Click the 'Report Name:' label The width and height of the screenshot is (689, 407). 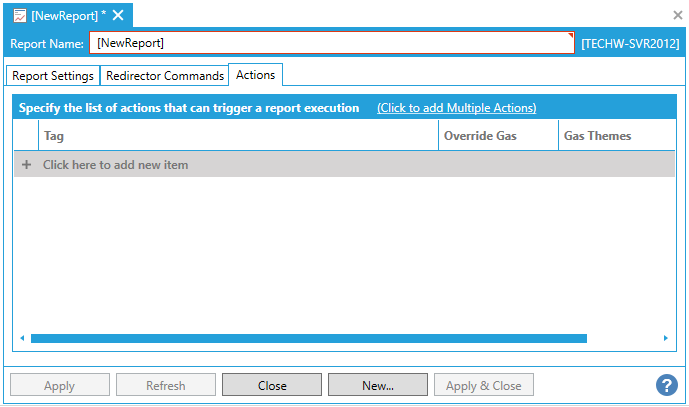point(47,44)
